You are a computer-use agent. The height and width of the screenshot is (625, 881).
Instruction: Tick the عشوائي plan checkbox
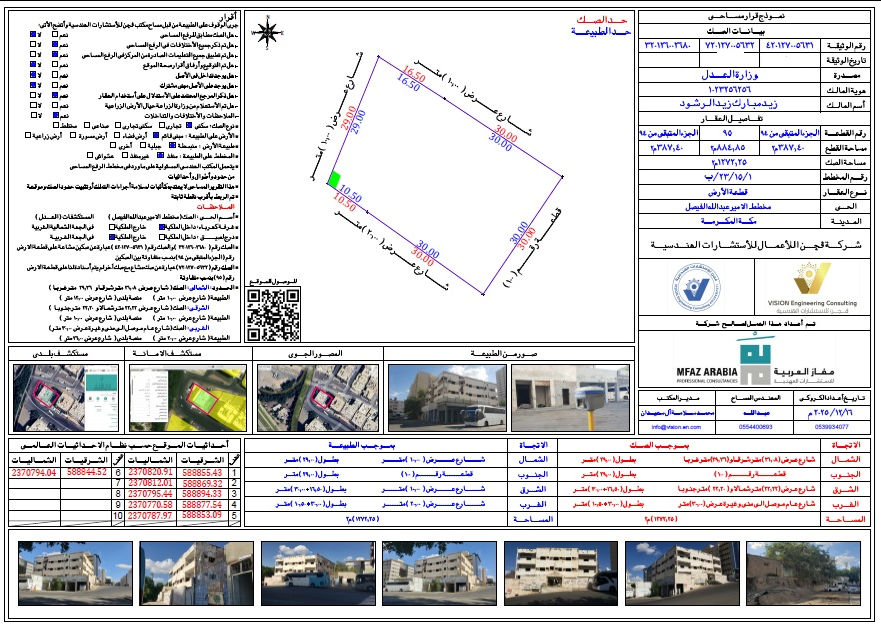(x=90, y=155)
